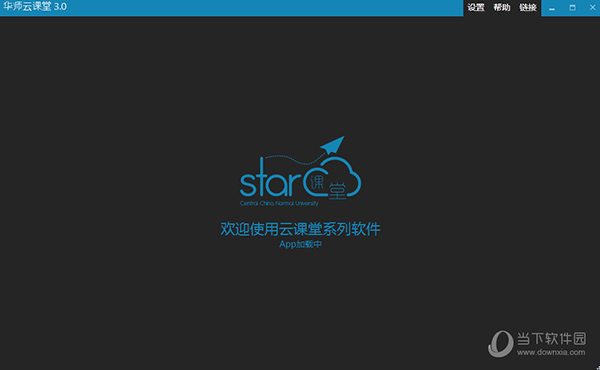The height and width of the screenshot is (370, 600).
Task: Click the 欢迎使用云课堂系列软件 welcome text
Action: [300, 229]
